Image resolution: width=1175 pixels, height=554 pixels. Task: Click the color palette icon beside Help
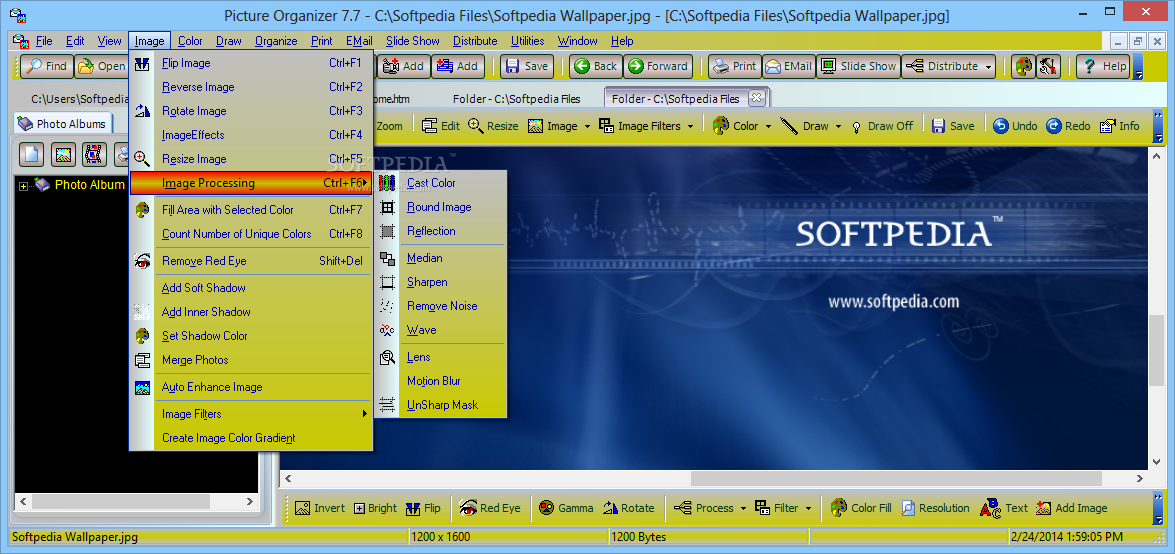tap(1022, 66)
